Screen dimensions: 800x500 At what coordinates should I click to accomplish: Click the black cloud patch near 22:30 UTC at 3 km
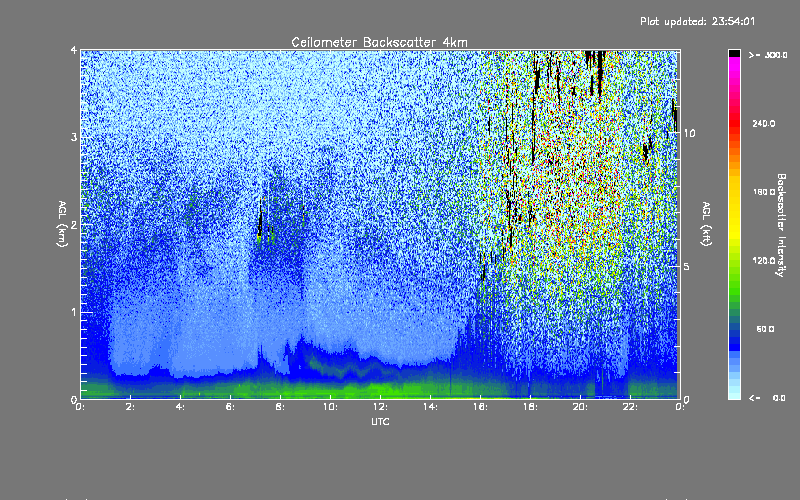click(646, 150)
